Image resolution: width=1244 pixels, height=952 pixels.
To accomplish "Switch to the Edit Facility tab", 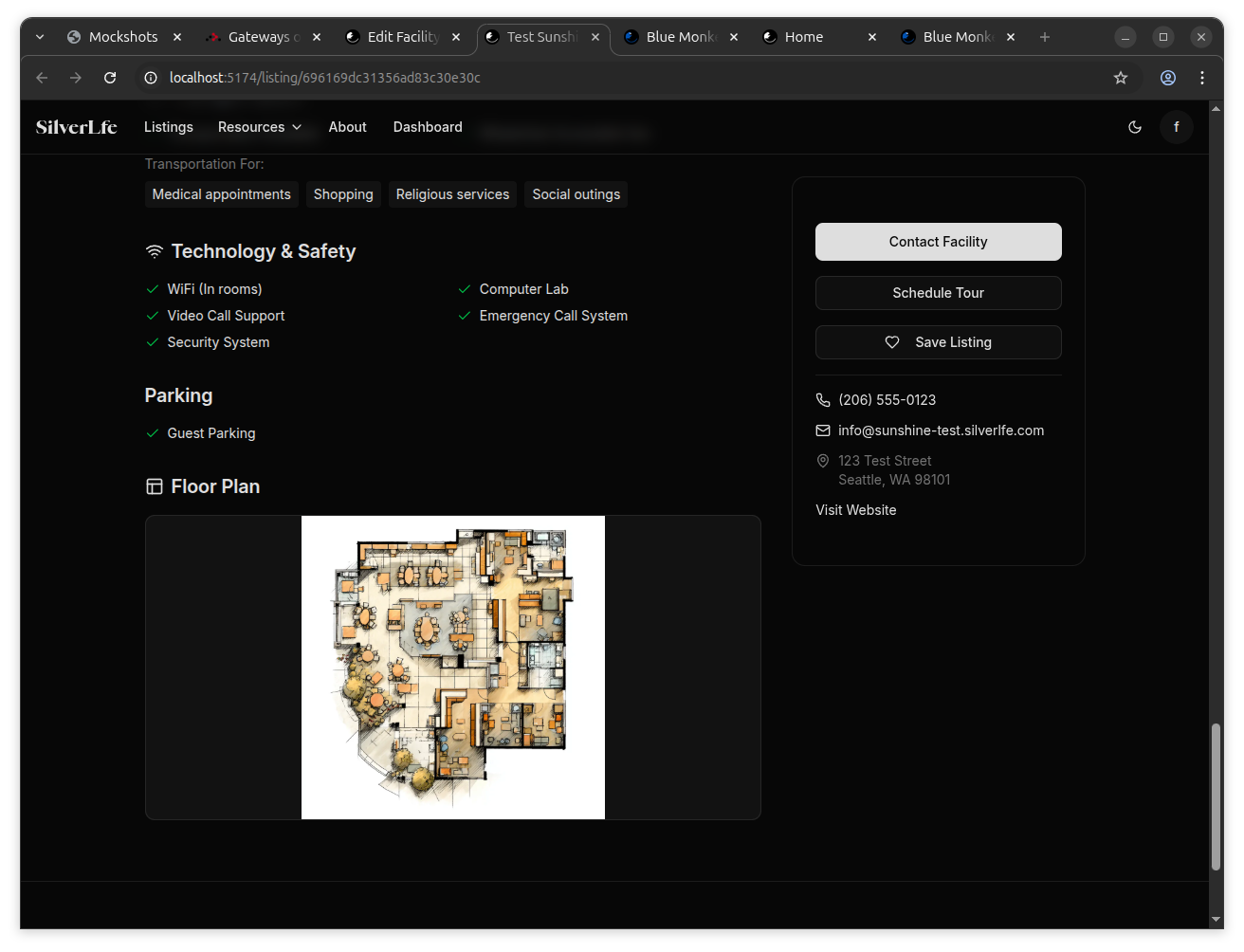I will tap(403, 37).
